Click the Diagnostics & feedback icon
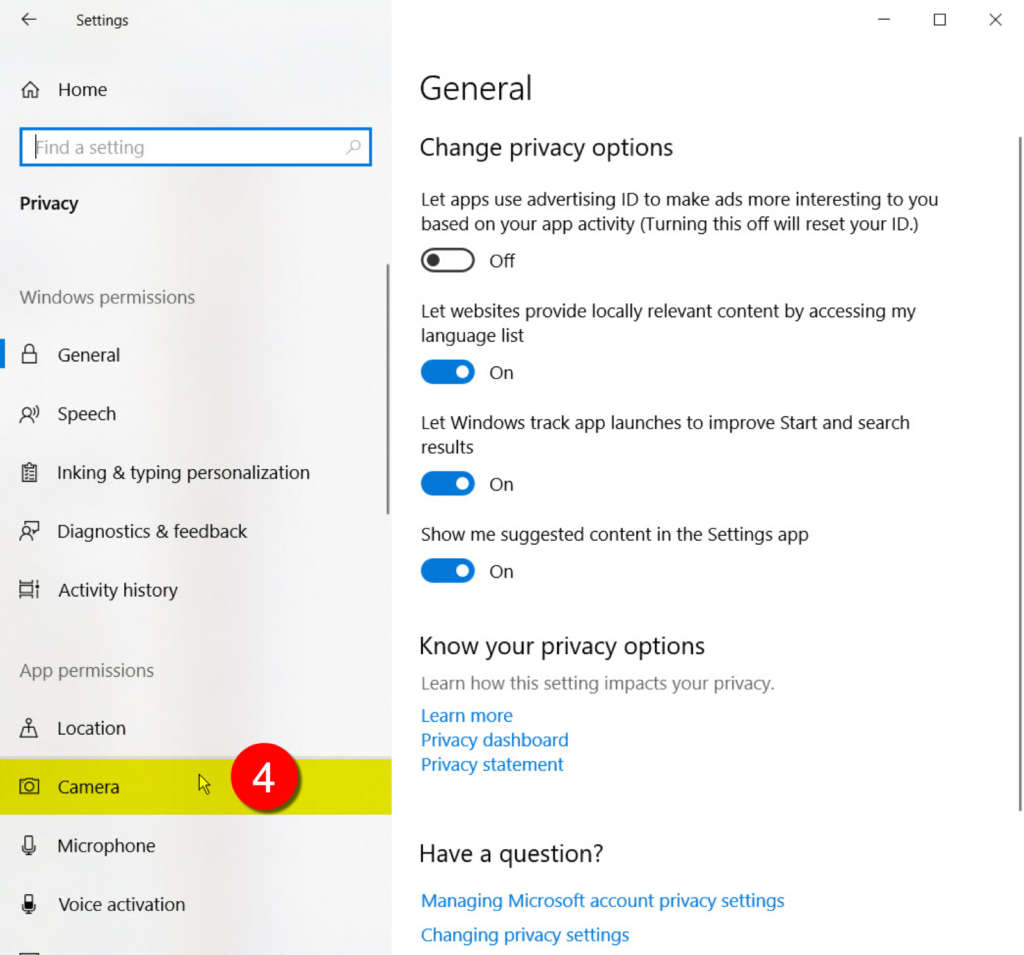Viewport: 1024px width, 955px height. [x=30, y=531]
